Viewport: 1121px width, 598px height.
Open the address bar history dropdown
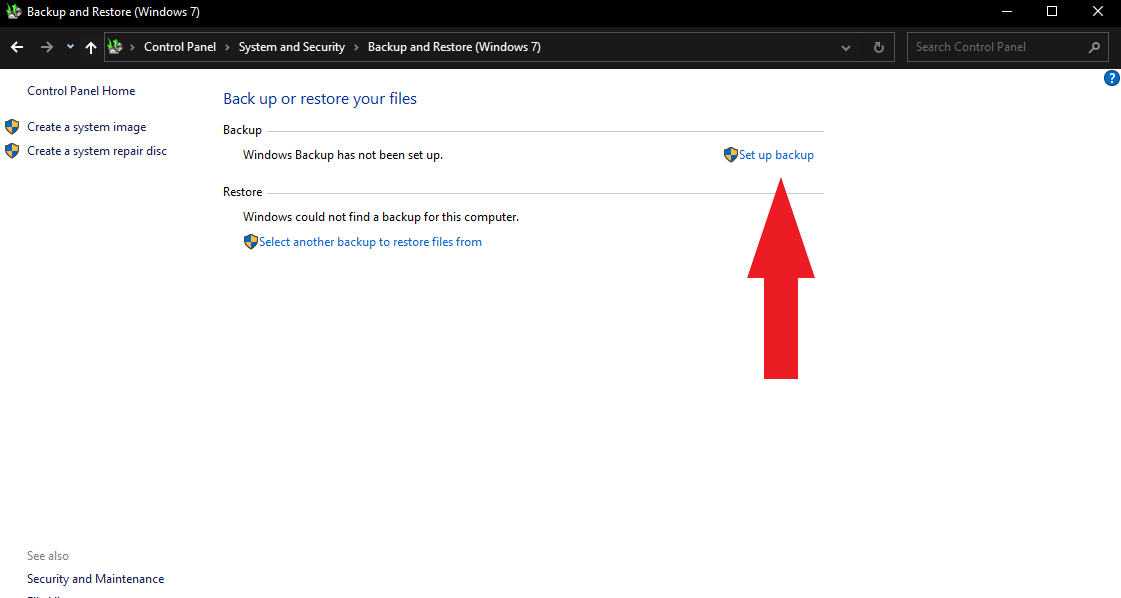[846, 48]
